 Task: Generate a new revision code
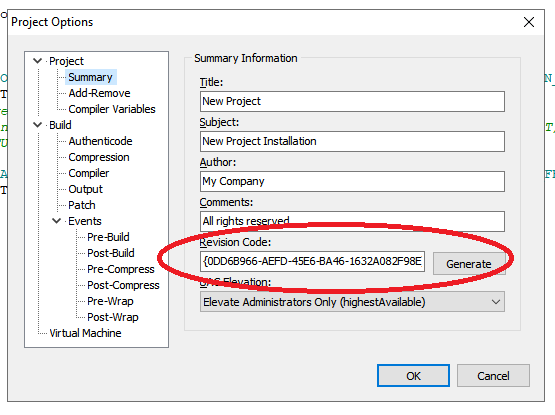tap(469, 263)
